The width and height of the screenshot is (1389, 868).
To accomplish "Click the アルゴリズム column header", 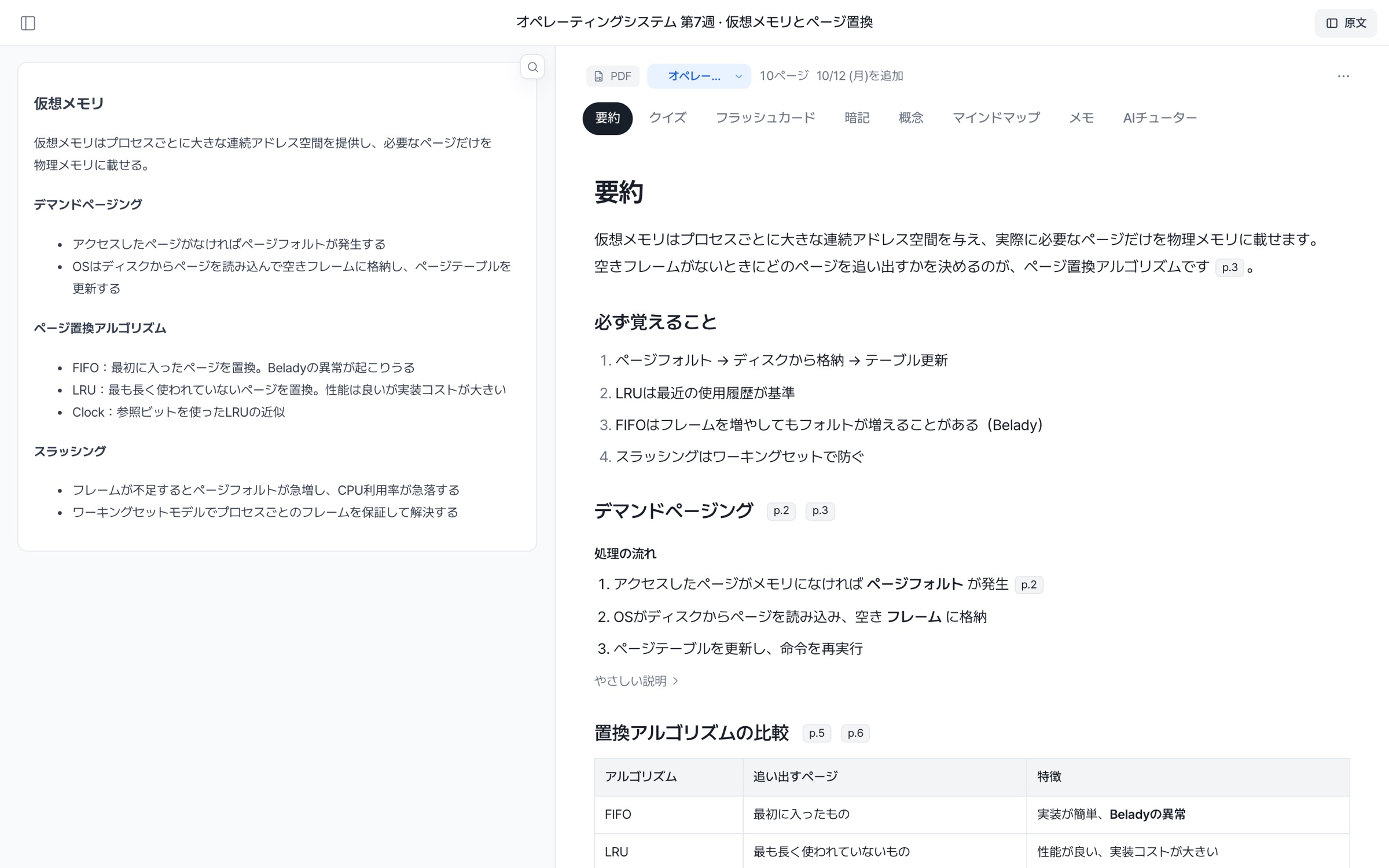I will tap(668, 777).
